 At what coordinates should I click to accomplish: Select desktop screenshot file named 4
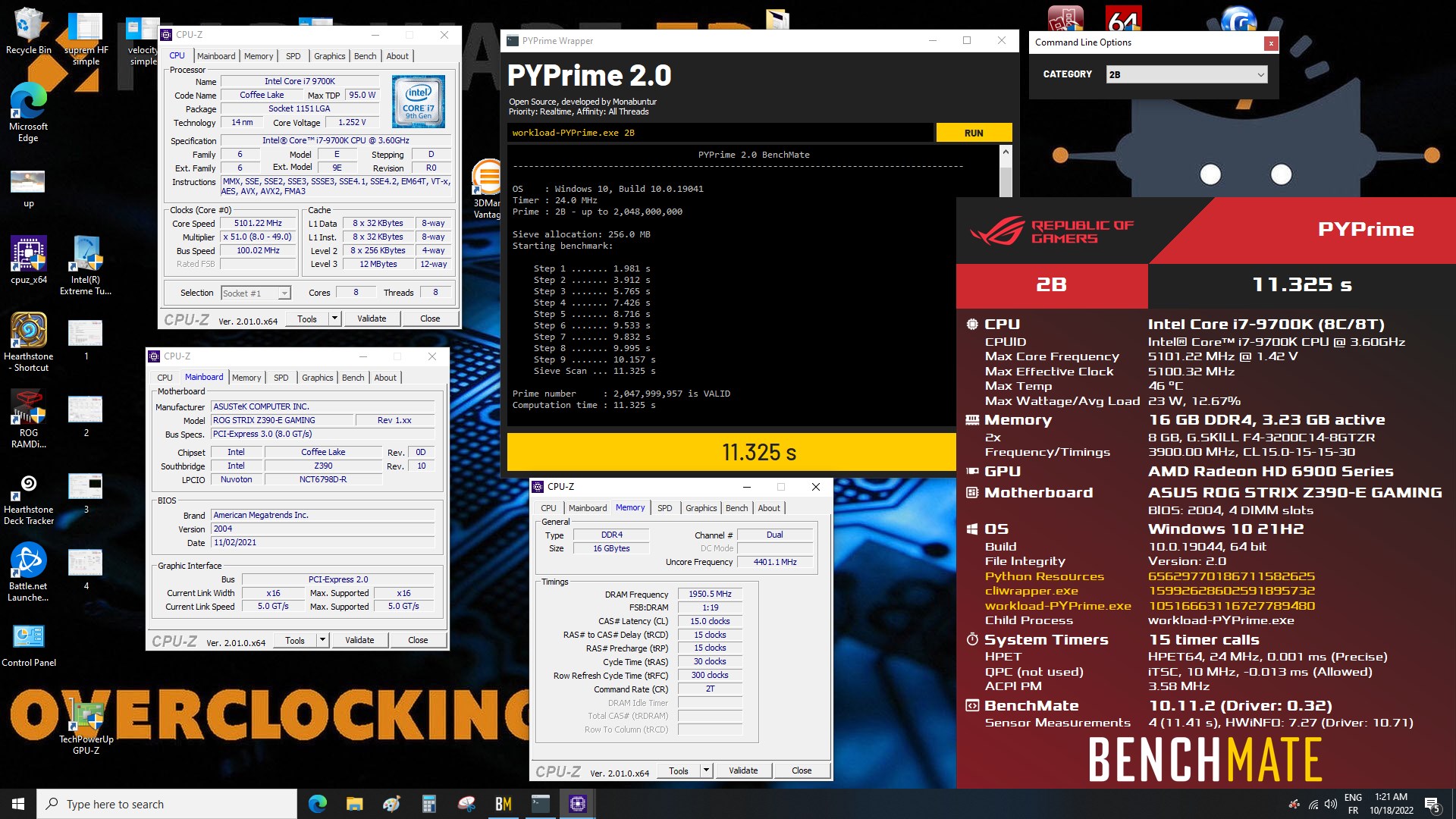[x=86, y=570]
